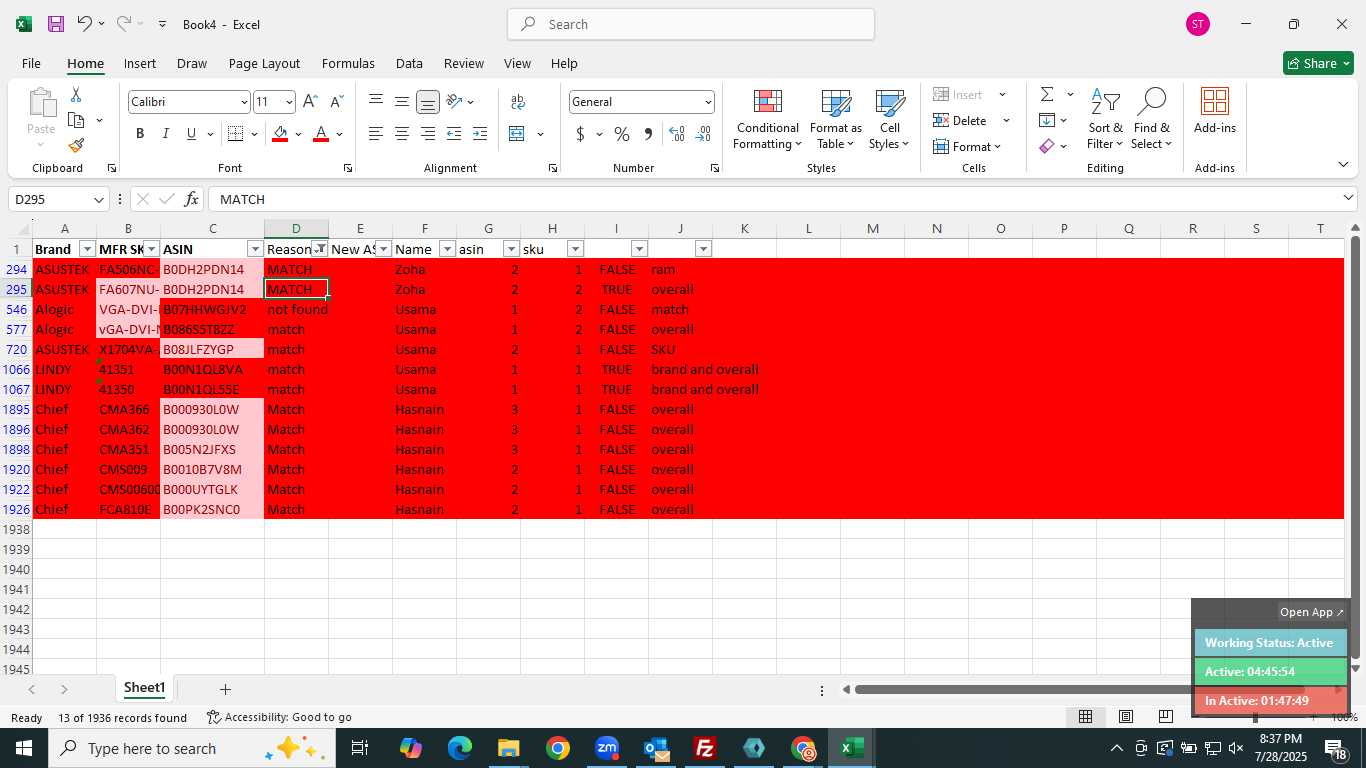Image resolution: width=1366 pixels, height=768 pixels.
Task: Expand the font name combo box
Action: (243, 102)
